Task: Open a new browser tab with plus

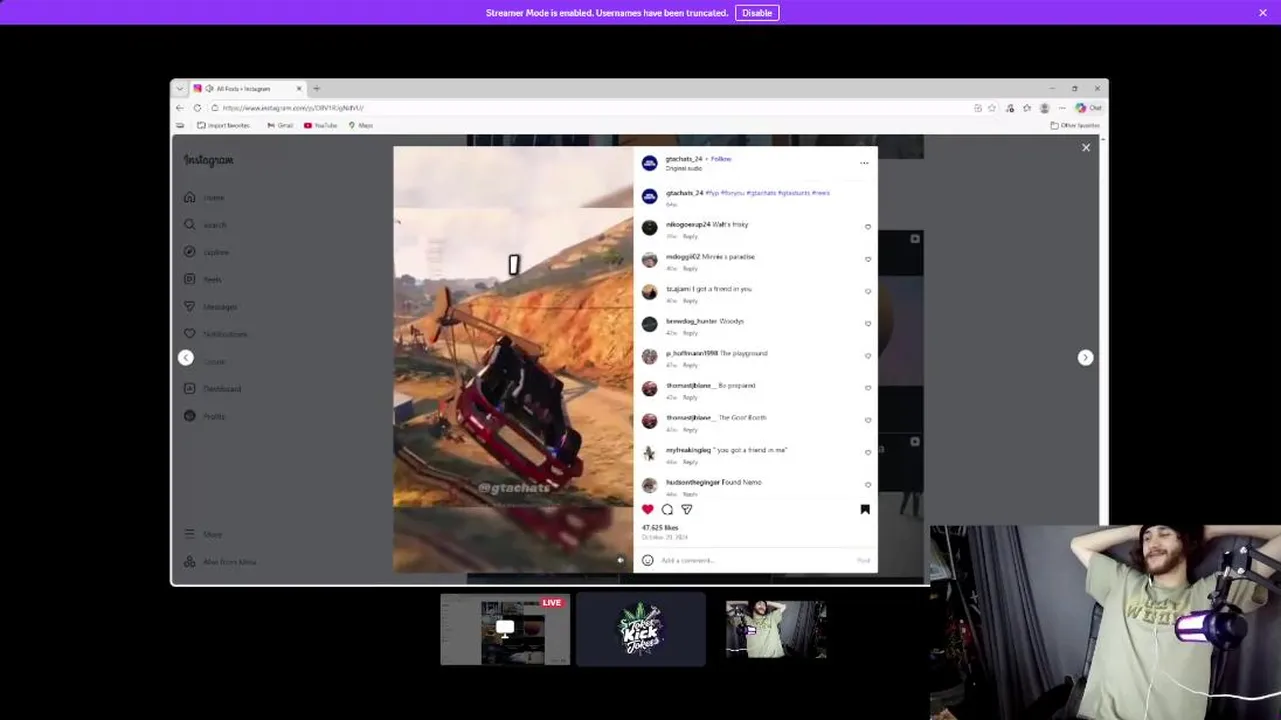Action: (317, 89)
